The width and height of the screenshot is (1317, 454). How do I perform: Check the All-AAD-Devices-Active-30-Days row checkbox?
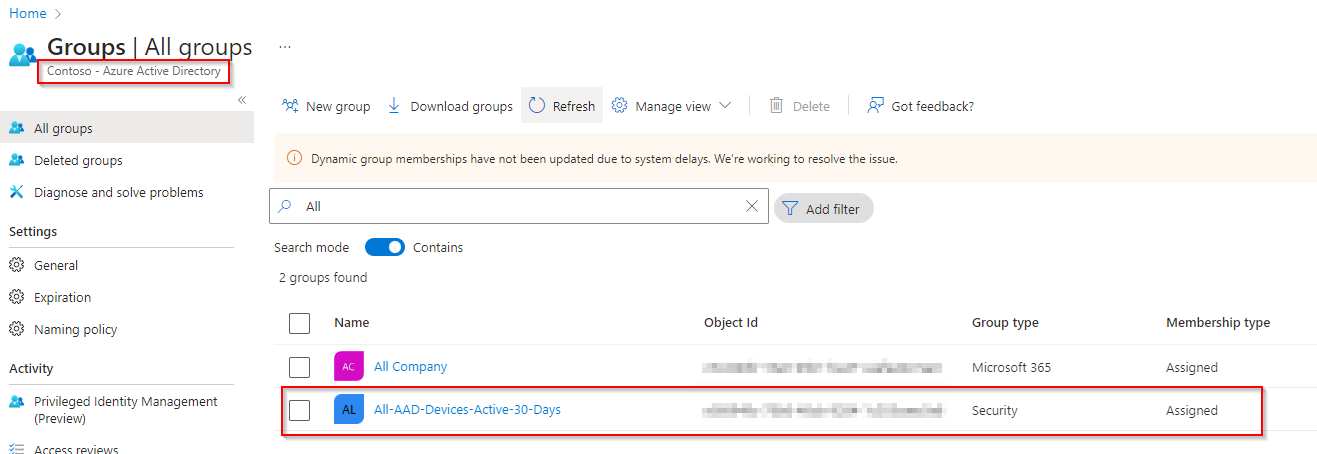[299, 410]
